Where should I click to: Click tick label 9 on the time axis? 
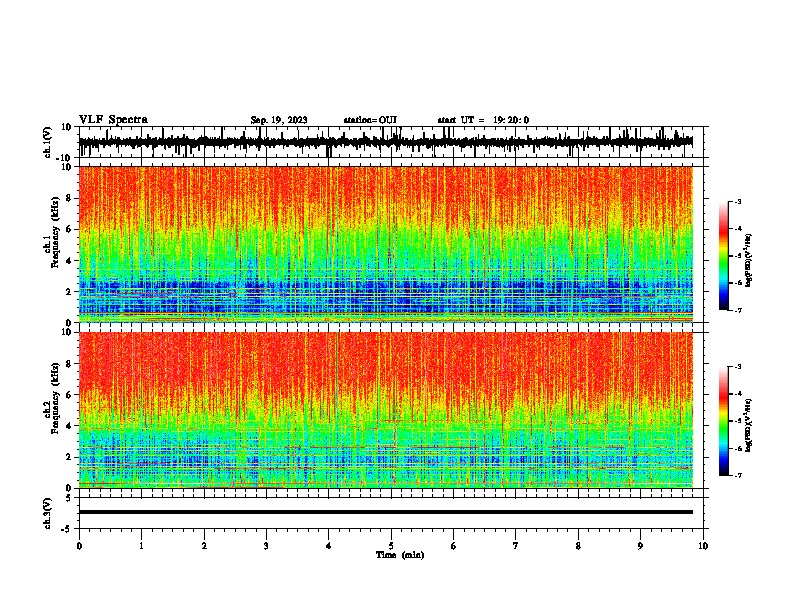(640, 546)
